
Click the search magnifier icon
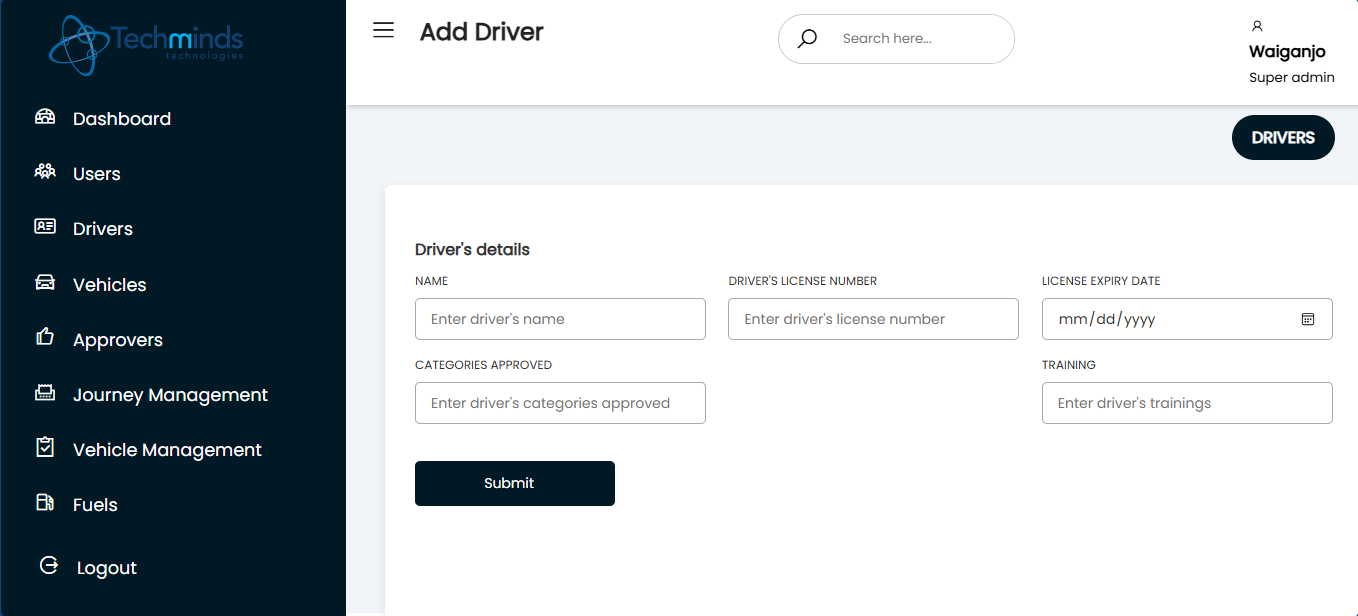click(807, 39)
